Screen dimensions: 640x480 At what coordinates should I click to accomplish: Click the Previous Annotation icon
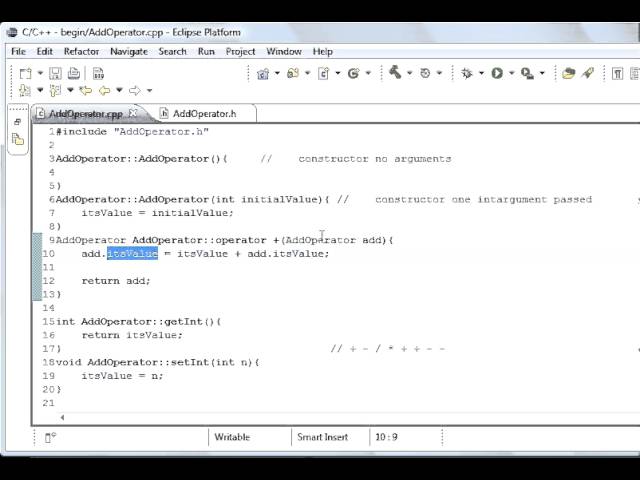[x=55, y=90]
